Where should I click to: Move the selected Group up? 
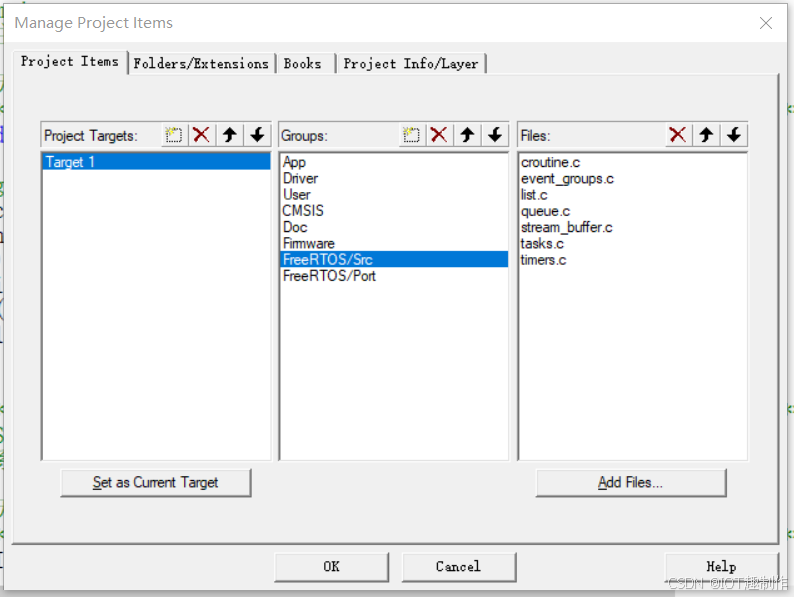tap(467, 135)
